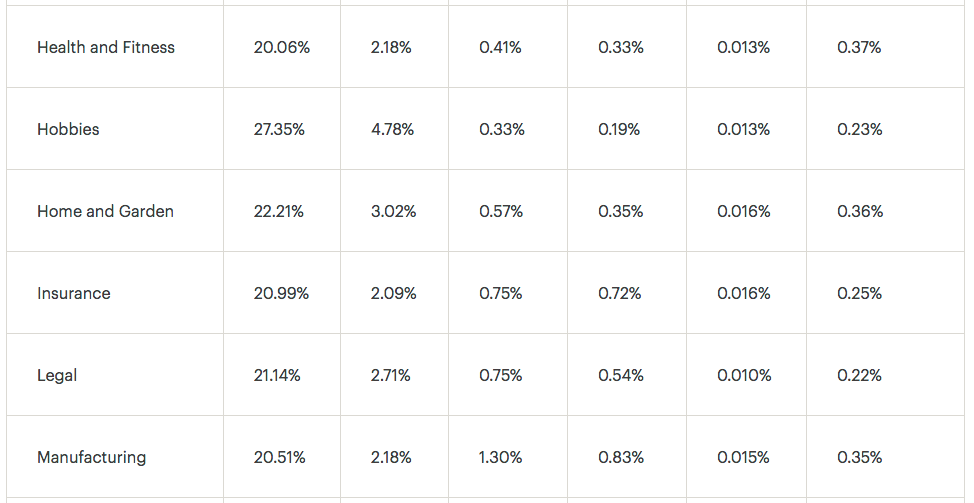Viewport: 974px width, 503px height.
Task: Click the 4.78% cell in Hobbies row
Action: tap(393, 129)
